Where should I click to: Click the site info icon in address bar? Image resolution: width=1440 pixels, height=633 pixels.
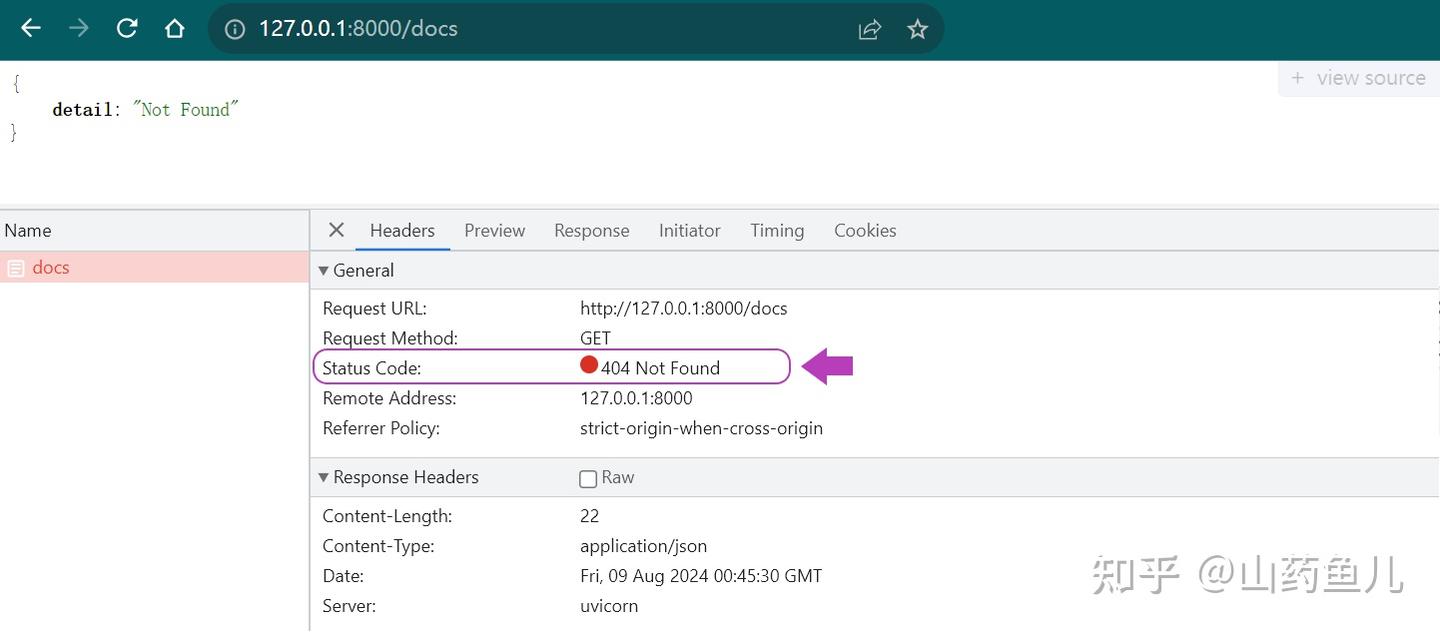click(x=235, y=29)
